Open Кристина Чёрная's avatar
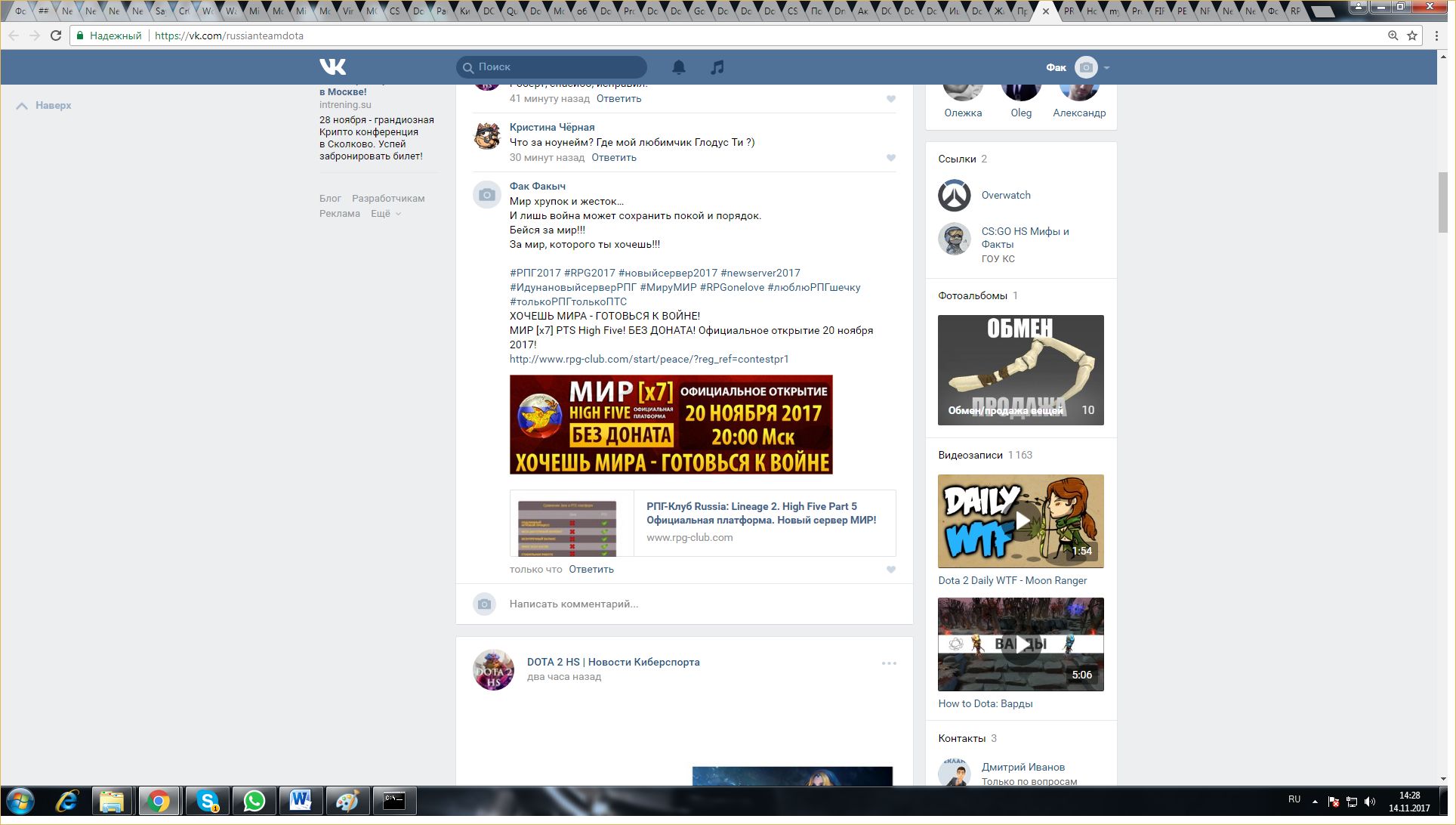This screenshot has width=1456, height=825. pos(487,136)
